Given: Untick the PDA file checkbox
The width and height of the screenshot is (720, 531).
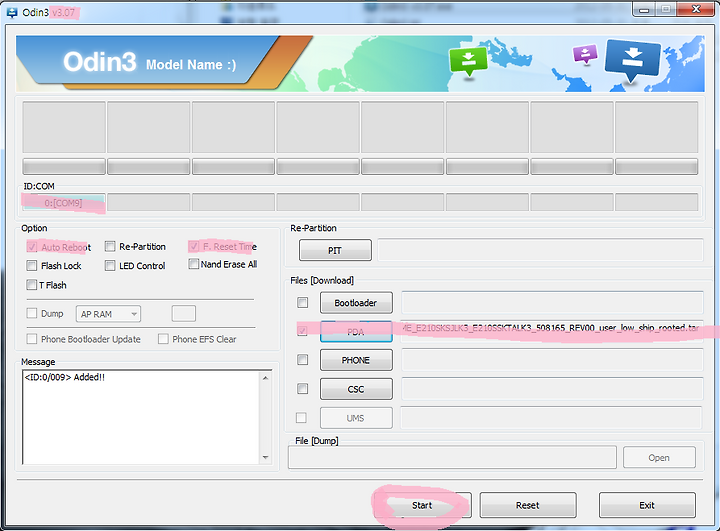Looking at the screenshot, I should [x=303, y=331].
